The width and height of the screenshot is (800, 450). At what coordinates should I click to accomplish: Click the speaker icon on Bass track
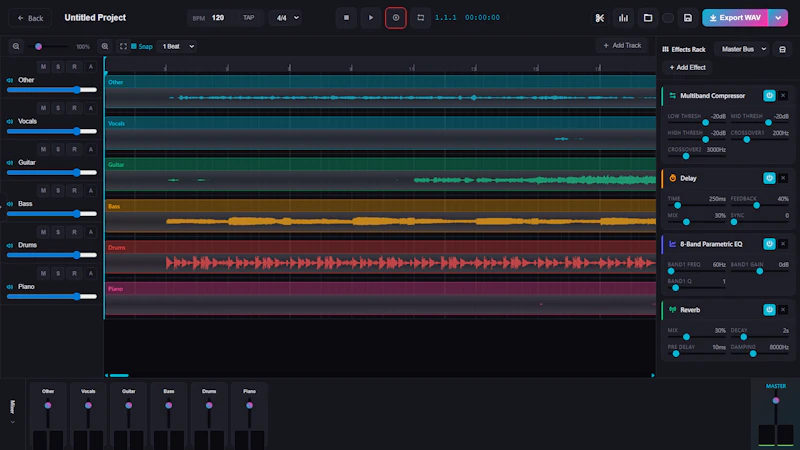10,204
